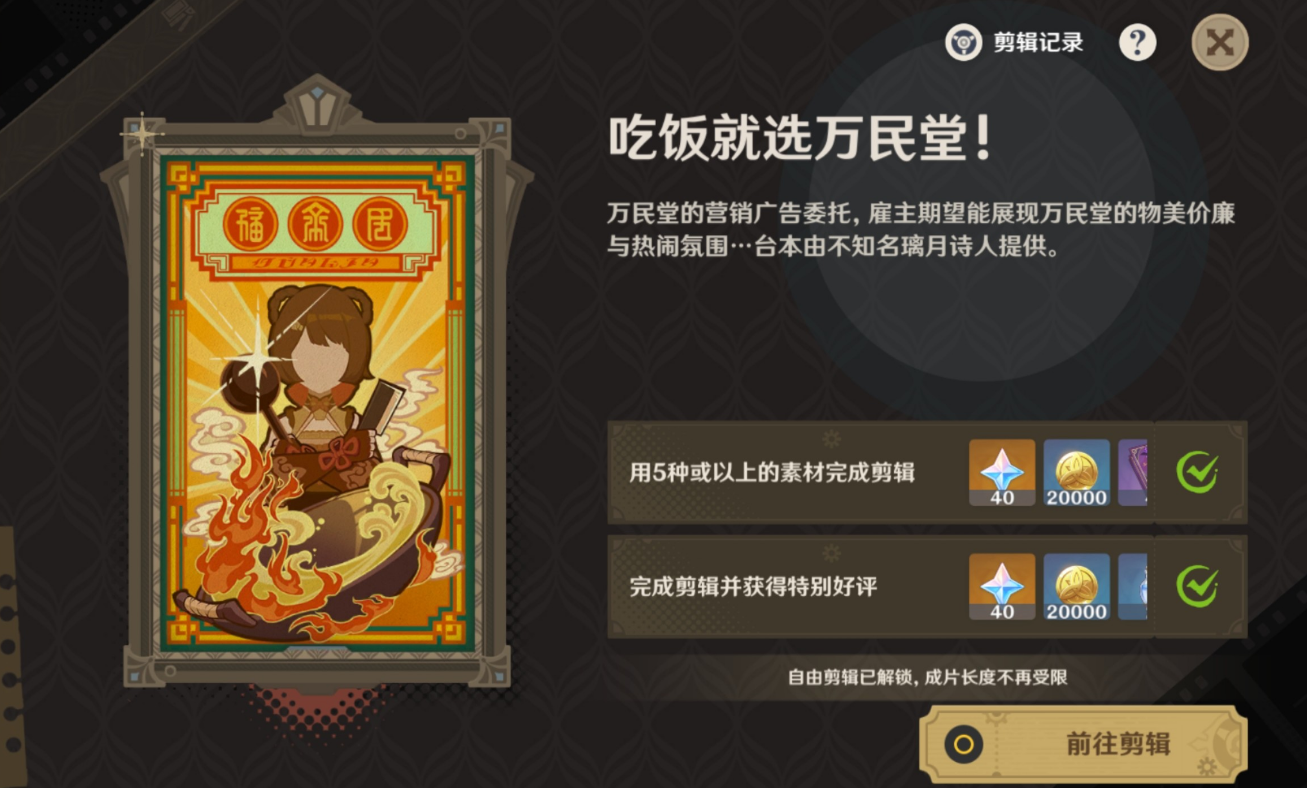Select the Primogem reward in second task row
Image resolution: width=1307 pixels, height=788 pixels.
1002,587
